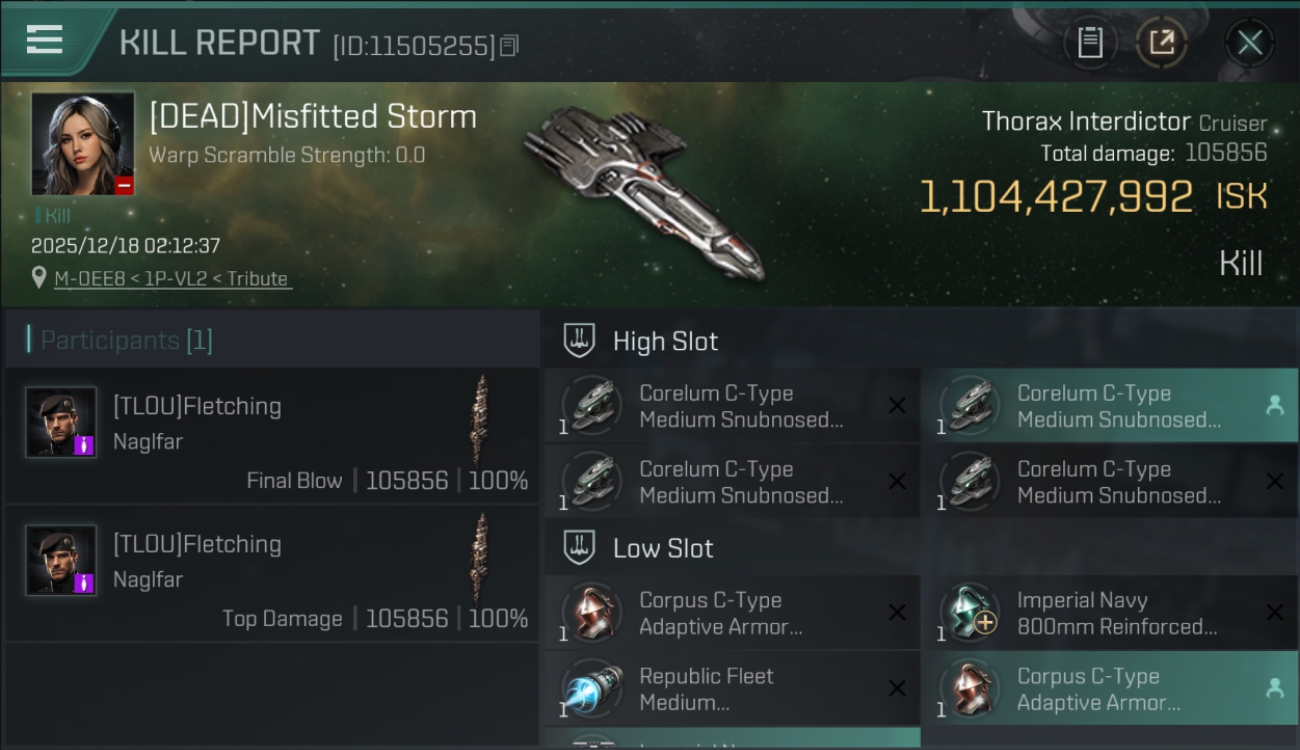1300x750 pixels.
Task: Click the share kill report icon
Action: (1162, 42)
